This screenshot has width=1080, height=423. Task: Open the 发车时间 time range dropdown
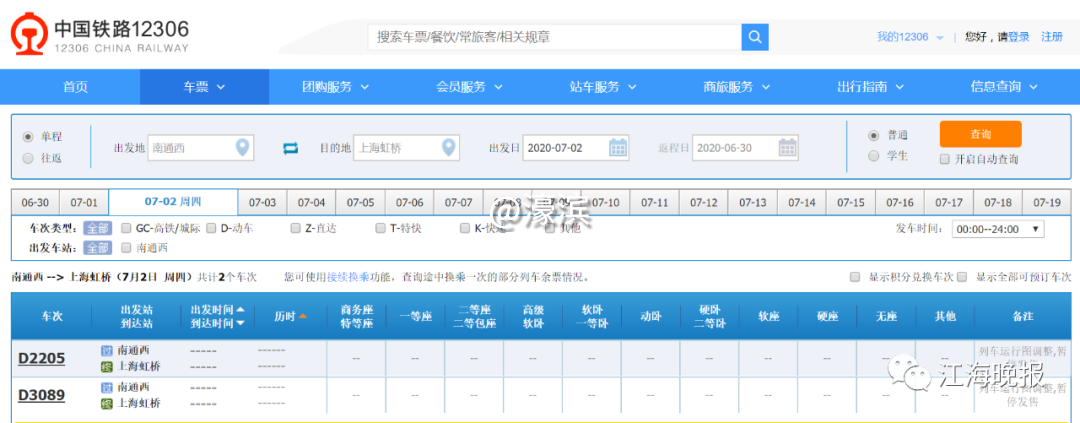(997, 229)
